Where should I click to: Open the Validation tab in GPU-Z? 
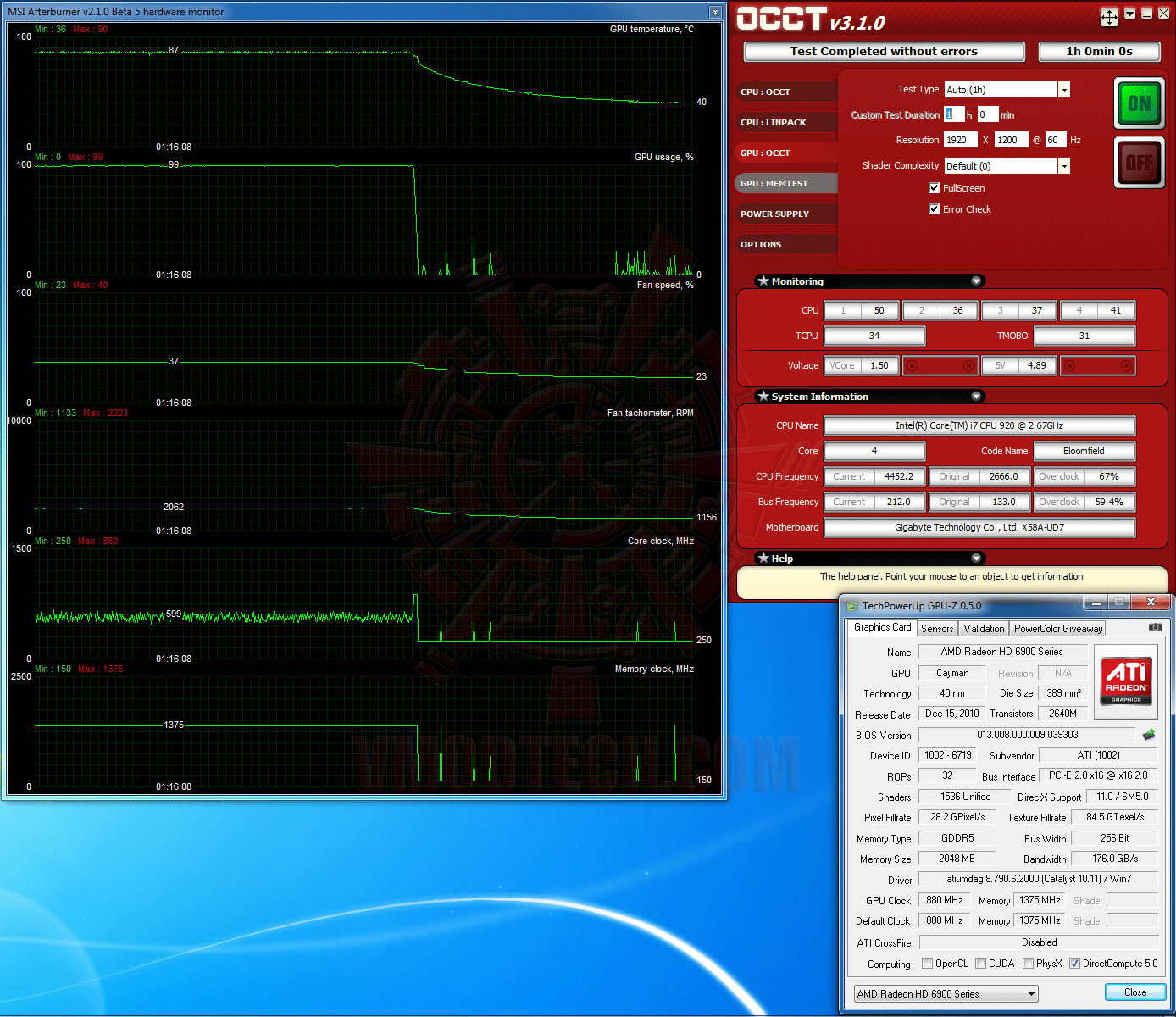[x=984, y=628]
